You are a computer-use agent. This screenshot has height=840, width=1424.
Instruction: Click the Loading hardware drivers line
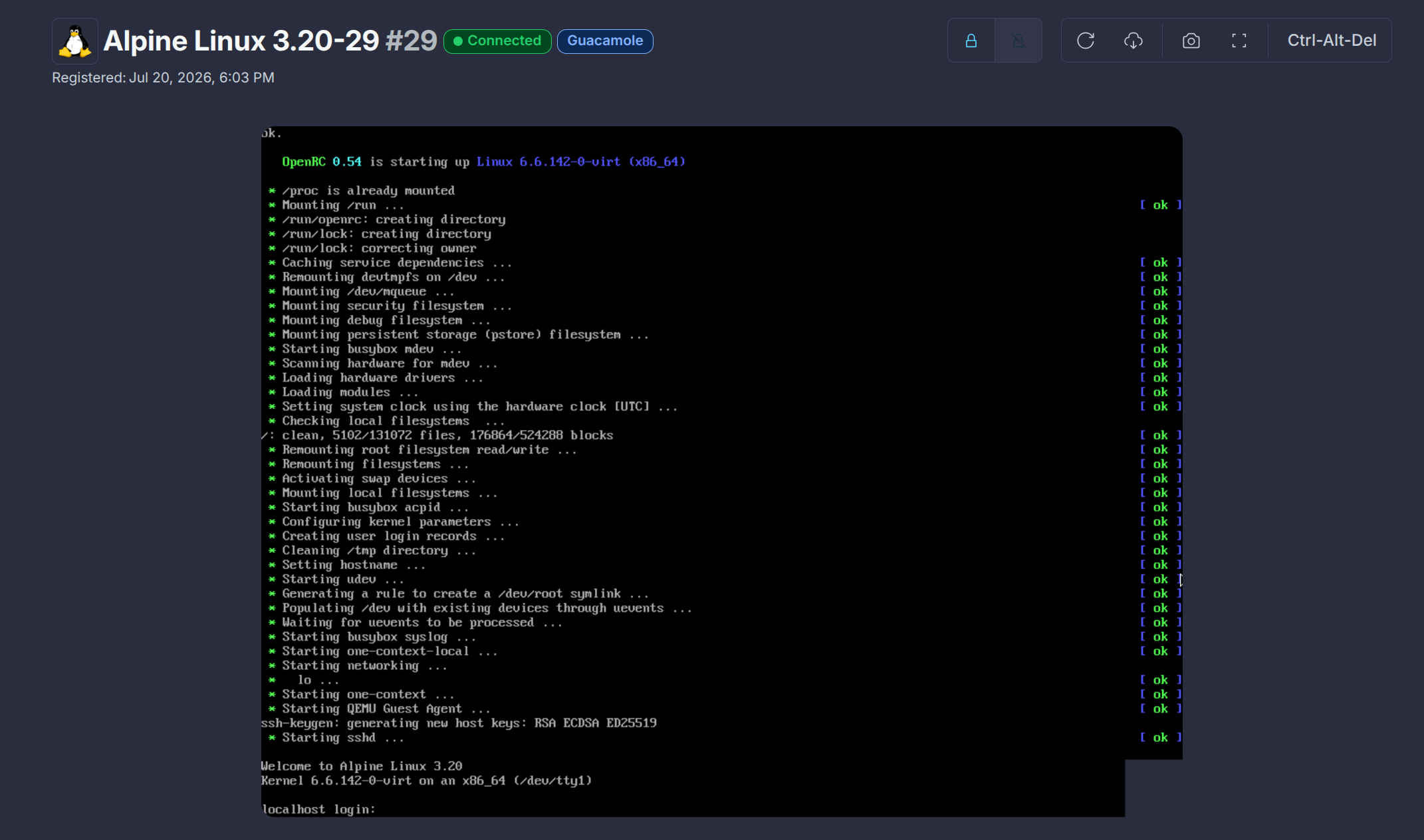click(x=376, y=377)
